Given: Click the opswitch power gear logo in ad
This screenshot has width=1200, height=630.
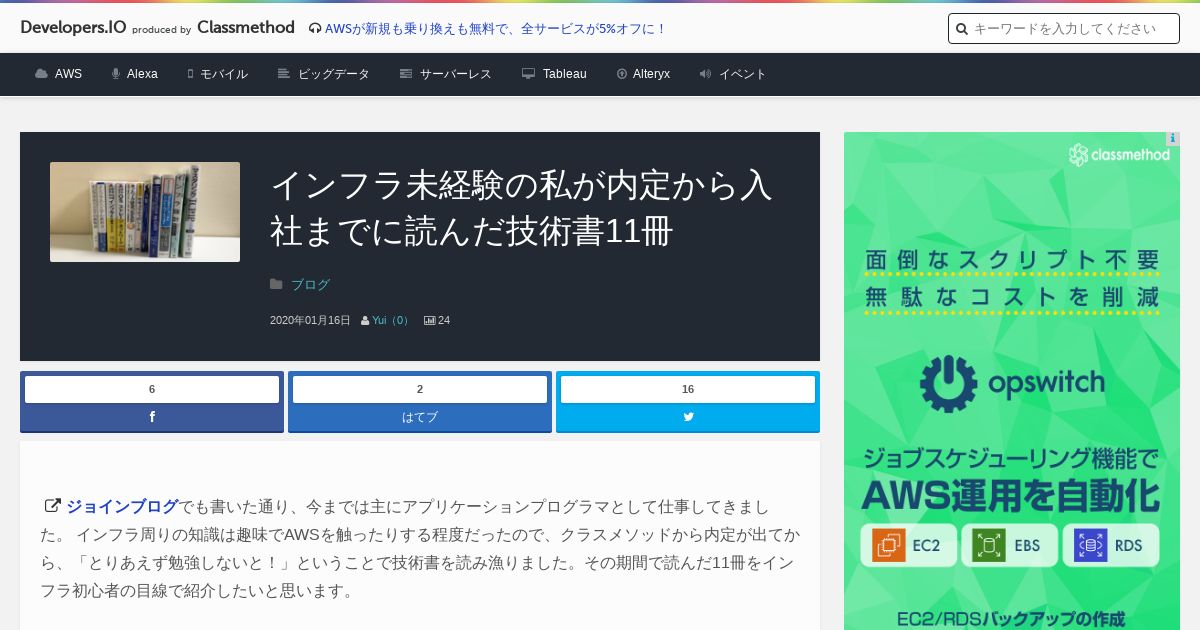Looking at the screenshot, I should pyautogui.click(x=948, y=383).
